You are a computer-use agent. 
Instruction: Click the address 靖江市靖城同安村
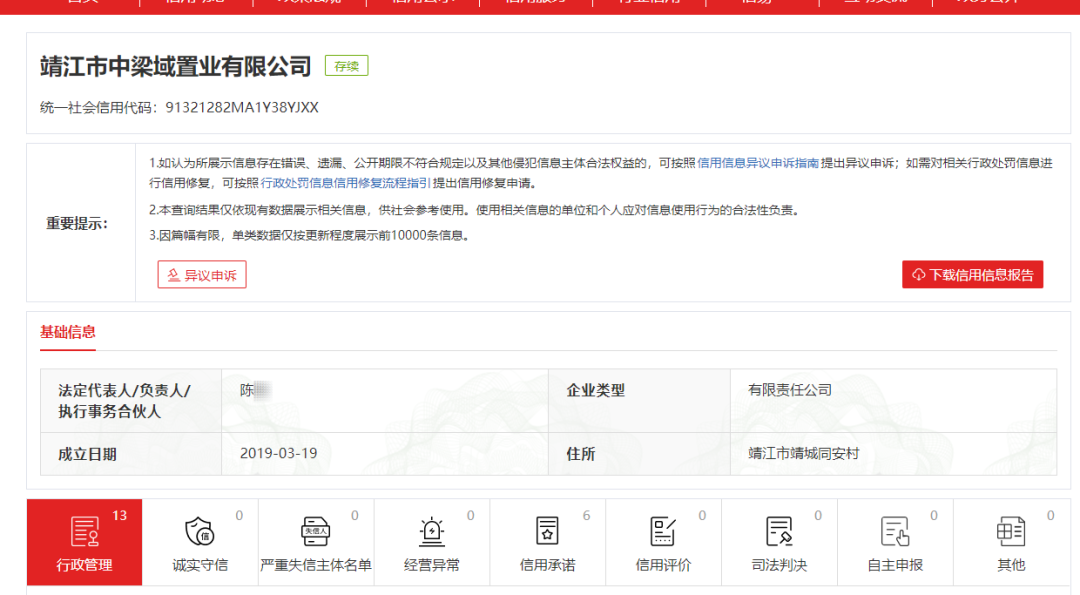(804, 454)
